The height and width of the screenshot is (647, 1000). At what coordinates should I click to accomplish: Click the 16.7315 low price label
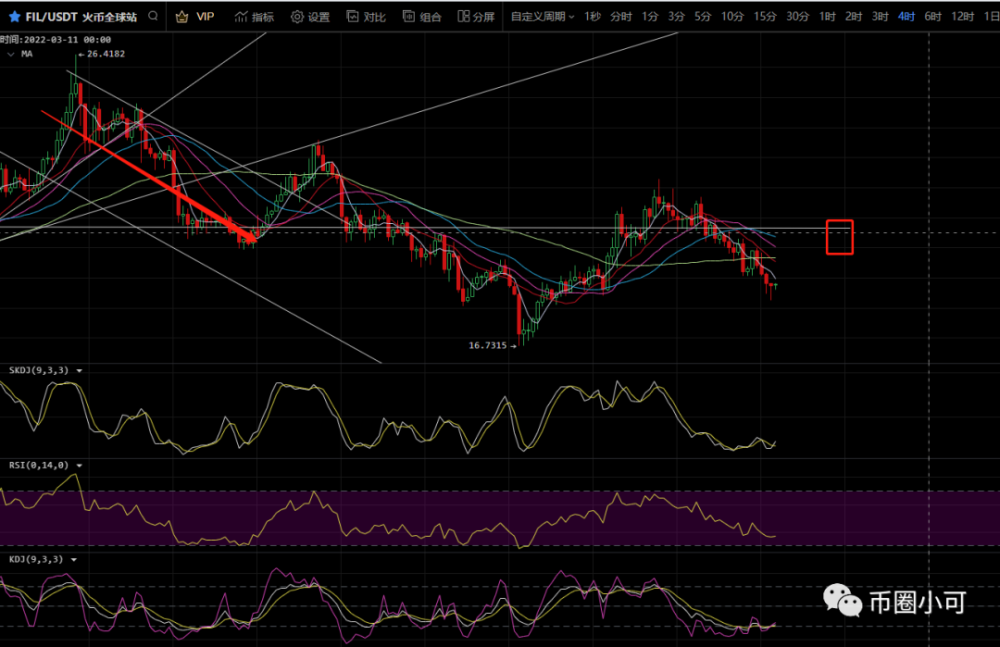point(487,345)
